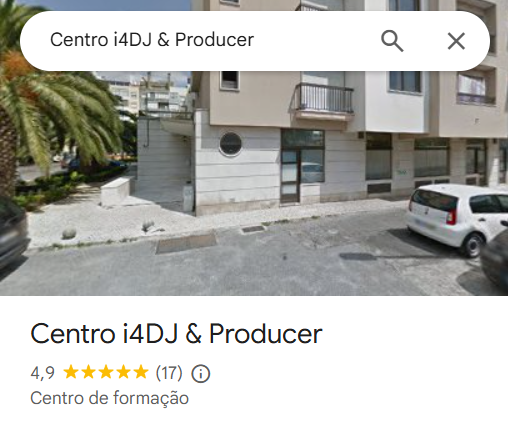Click the magnifier search icon
Screen dimensions: 508x425
pos(392,41)
